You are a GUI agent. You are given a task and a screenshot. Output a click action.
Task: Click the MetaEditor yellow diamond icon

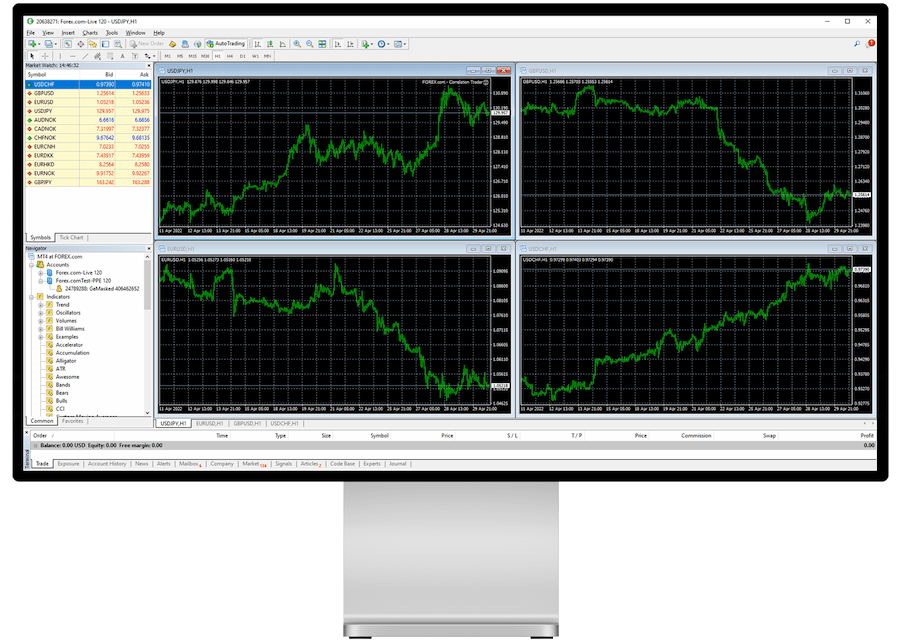[x=172, y=44]
